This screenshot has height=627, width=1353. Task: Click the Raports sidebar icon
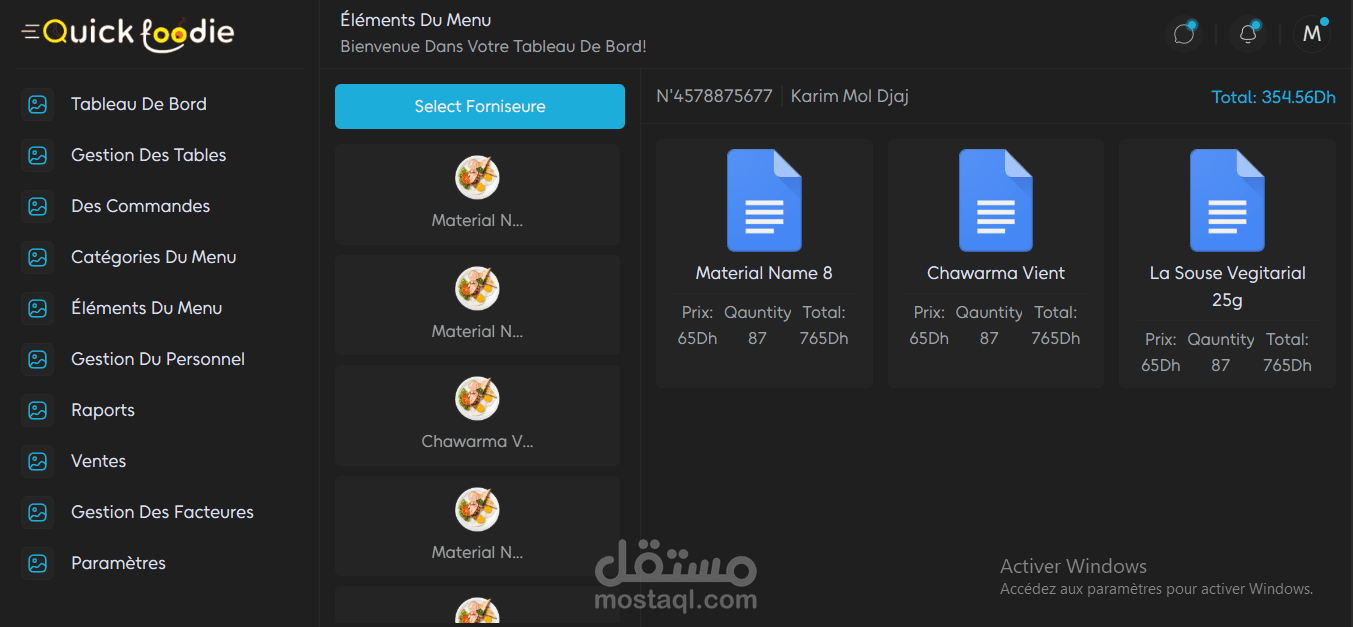(38, 410)
